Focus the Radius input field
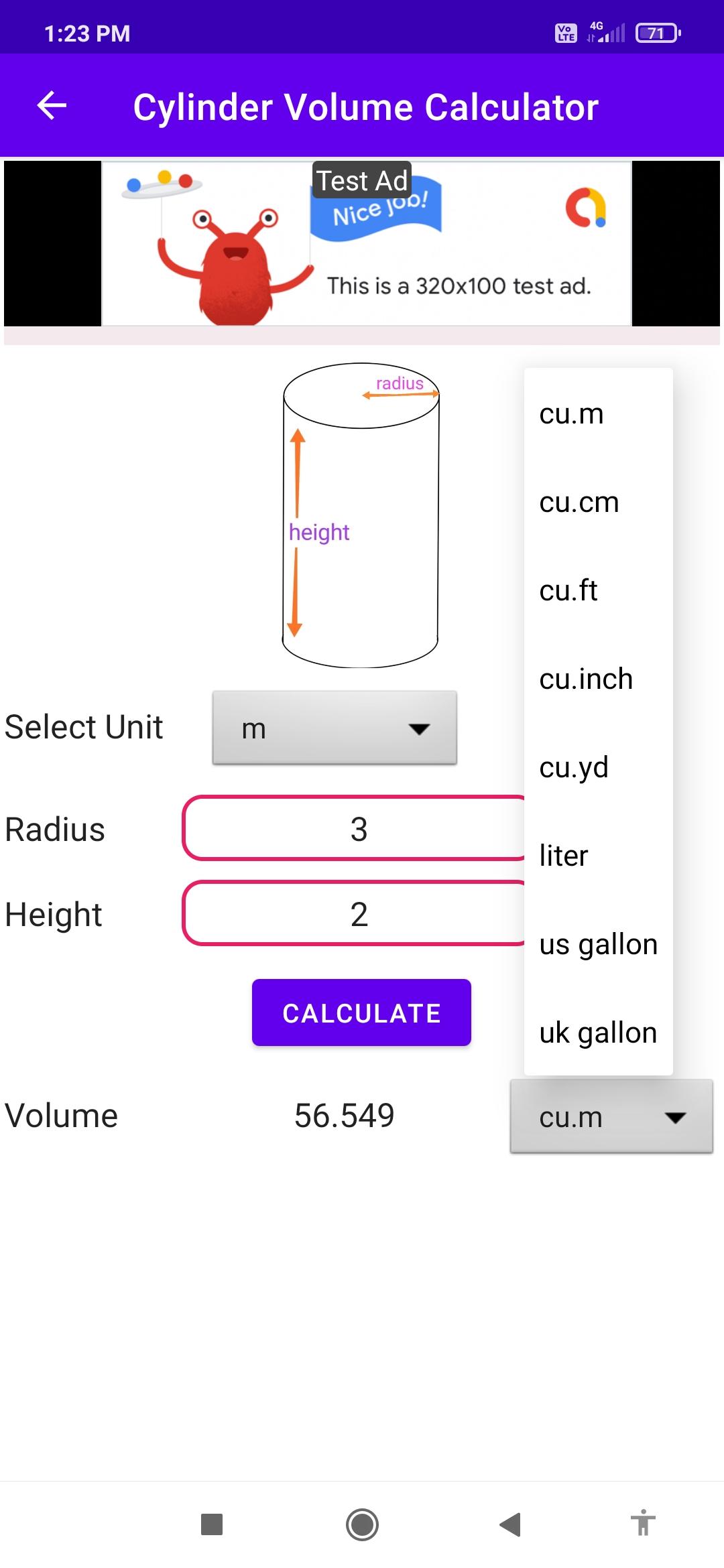The image size is (724, 1568). tap(354, 828)
